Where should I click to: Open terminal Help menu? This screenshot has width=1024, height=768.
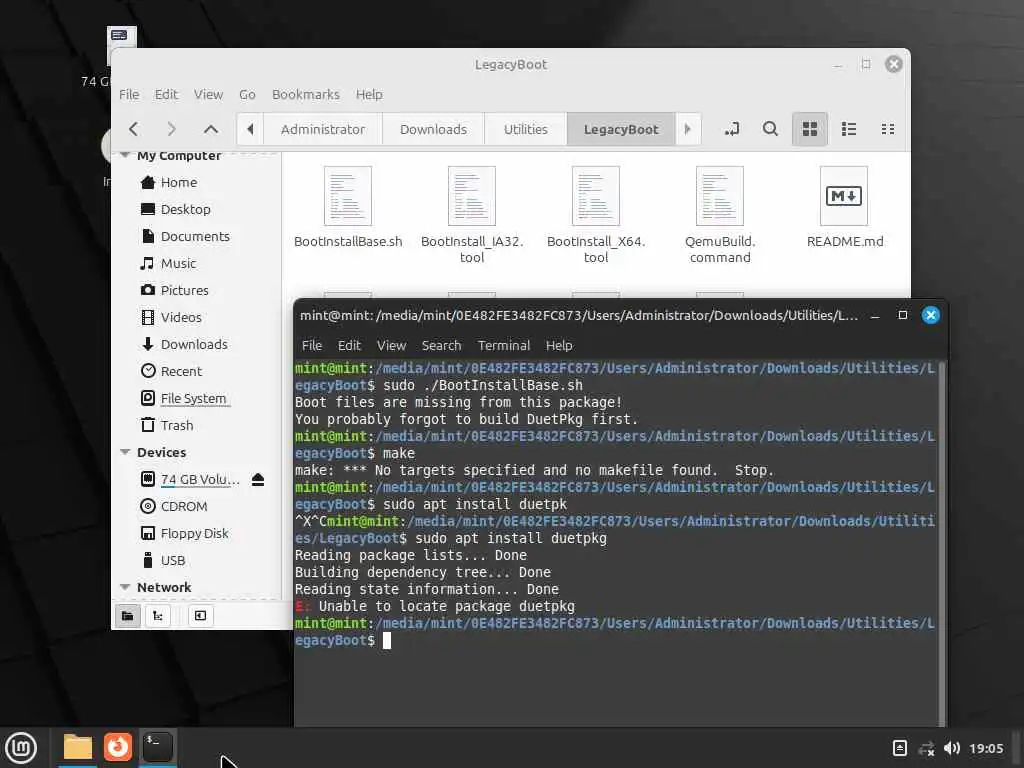[559, 345]
